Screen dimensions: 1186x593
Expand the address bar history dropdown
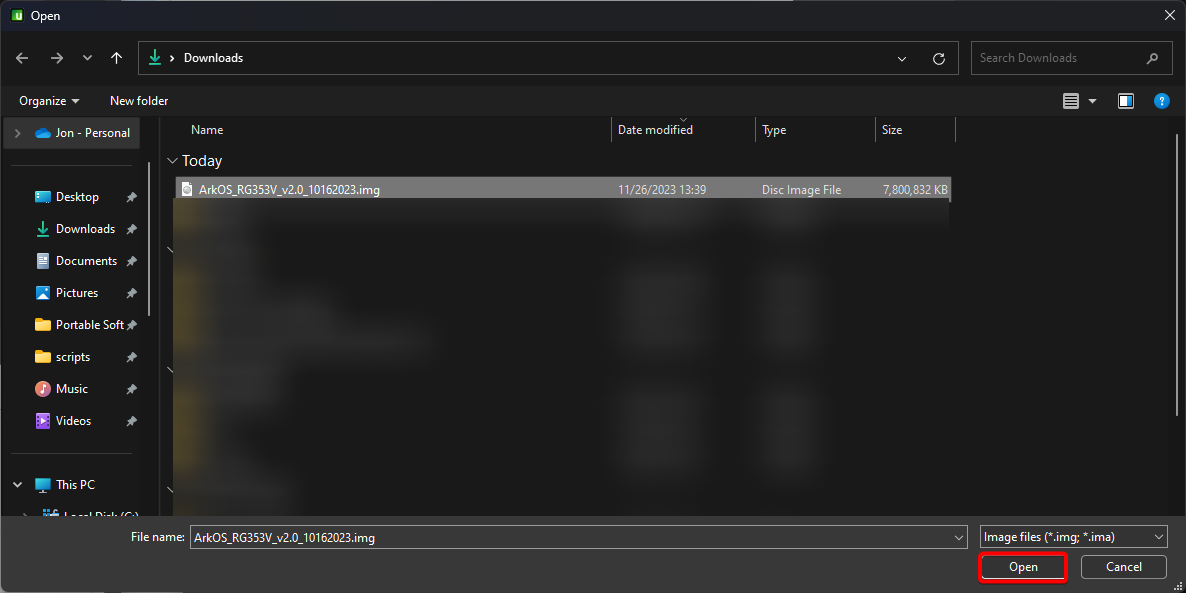click(902, 58)
